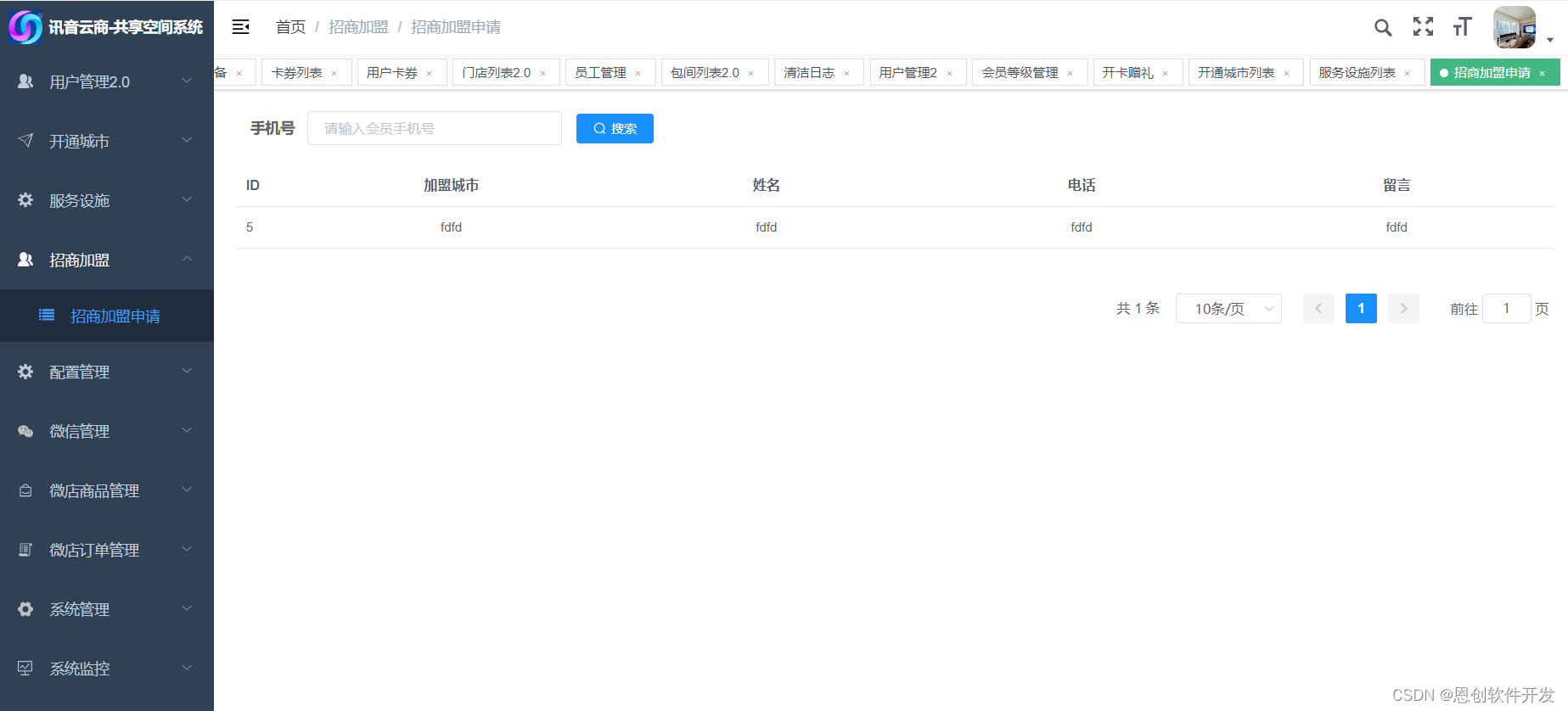The image size is (1568, 711).
Task: Click the 招商加盟 sidebar user icon
Action: 25,260
